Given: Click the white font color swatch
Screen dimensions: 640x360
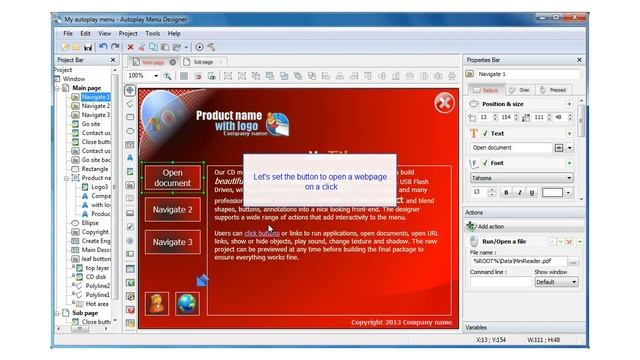Looking at the screenshot, I should tap(552, 193).
